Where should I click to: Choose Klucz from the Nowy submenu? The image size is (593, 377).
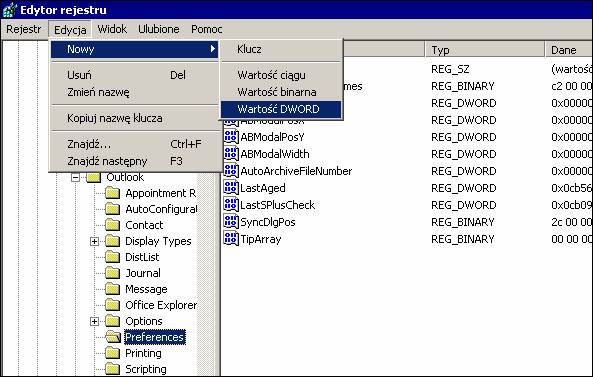pyautogui.click(x=281, y=49)
